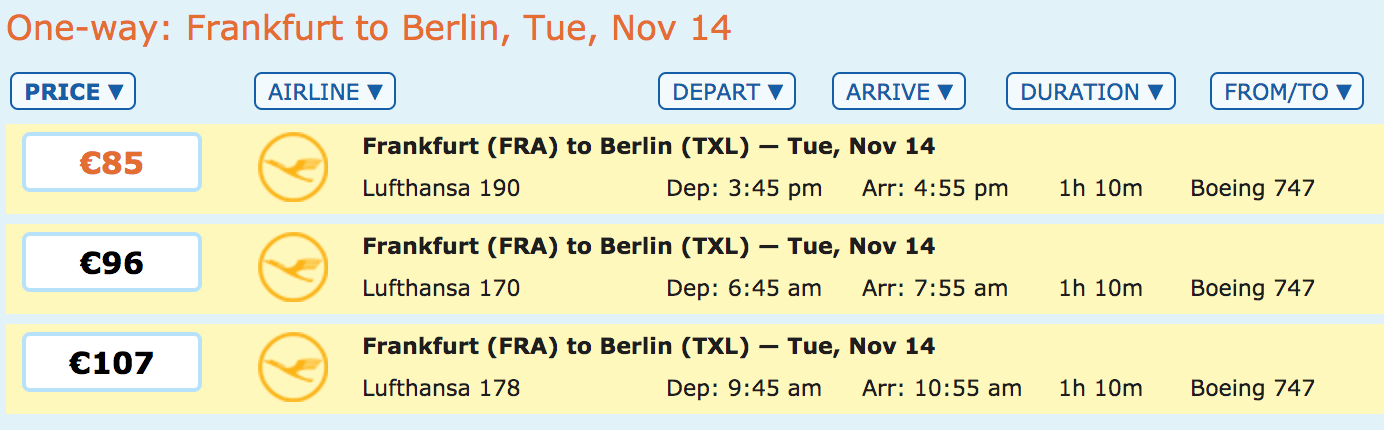Screen dimensions: 1384x430
Task: Click Boeing 747 on the Lufthansa 178 row
Action: pos(1252,389)
